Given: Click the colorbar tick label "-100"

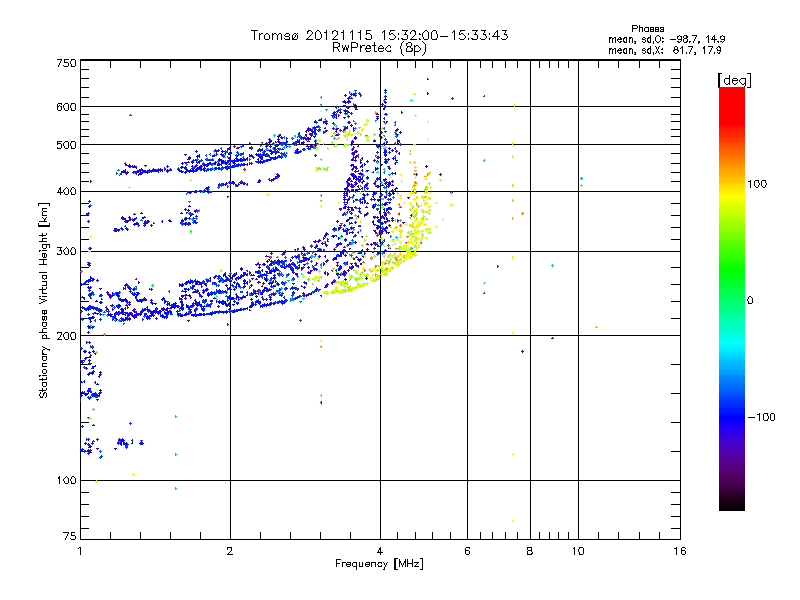Looking at the screenshot, I should (x=761, y=417).
